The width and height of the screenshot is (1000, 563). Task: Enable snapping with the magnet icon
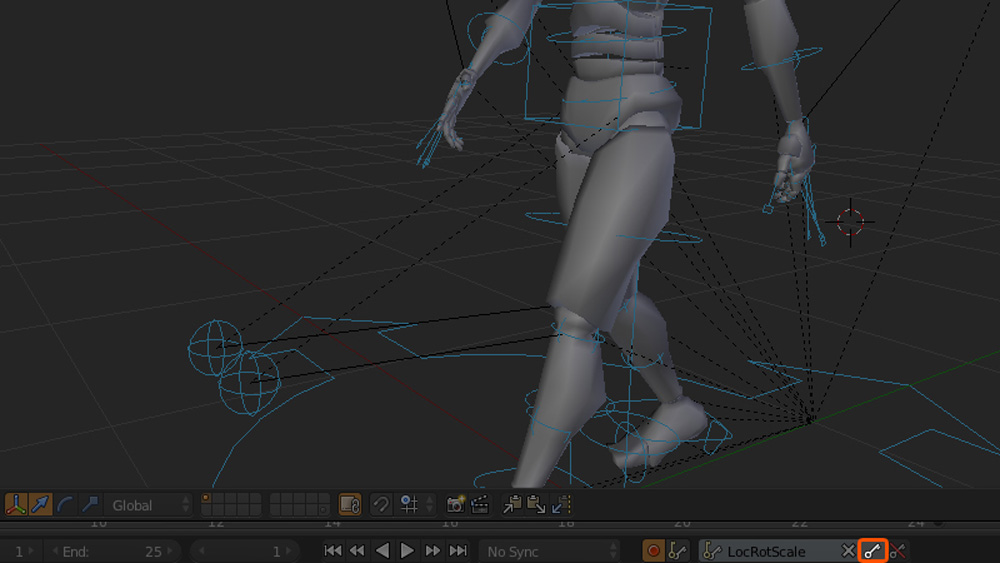[x=380, y=505]
